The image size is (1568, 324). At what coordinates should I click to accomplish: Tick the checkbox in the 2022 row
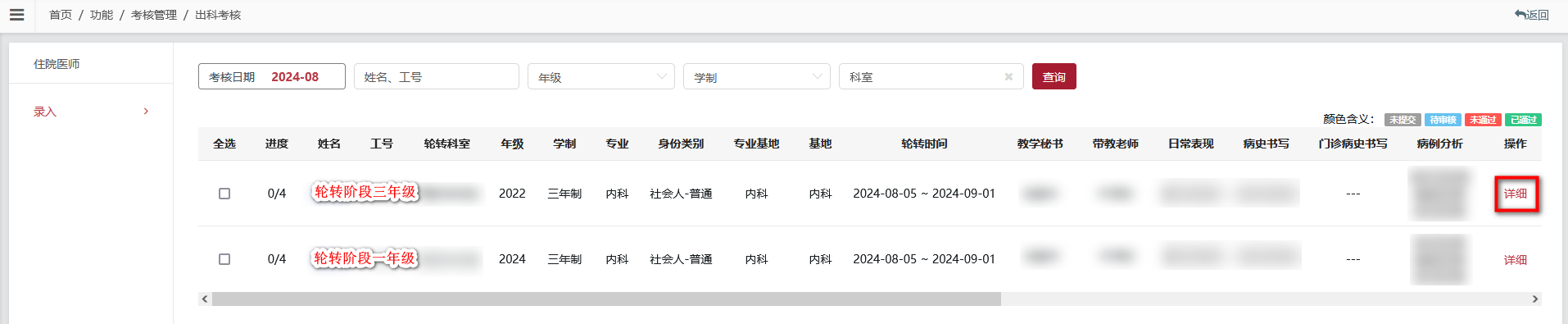[x=224, y=194]
